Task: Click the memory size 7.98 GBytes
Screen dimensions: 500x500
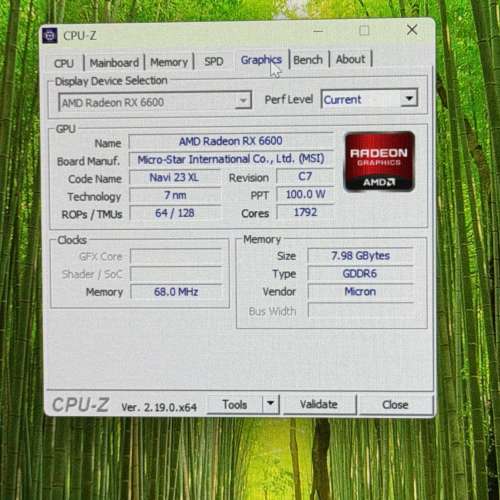Action: pyautogui.click(x=361, y=256)
